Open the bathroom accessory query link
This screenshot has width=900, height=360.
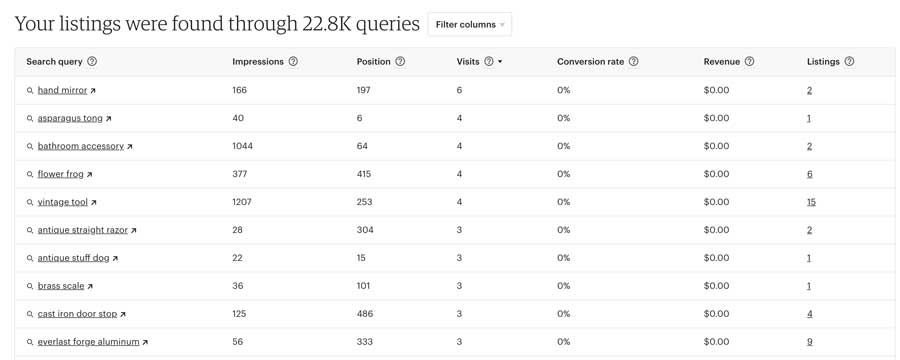pyautogui.click(x=80, y=146)
